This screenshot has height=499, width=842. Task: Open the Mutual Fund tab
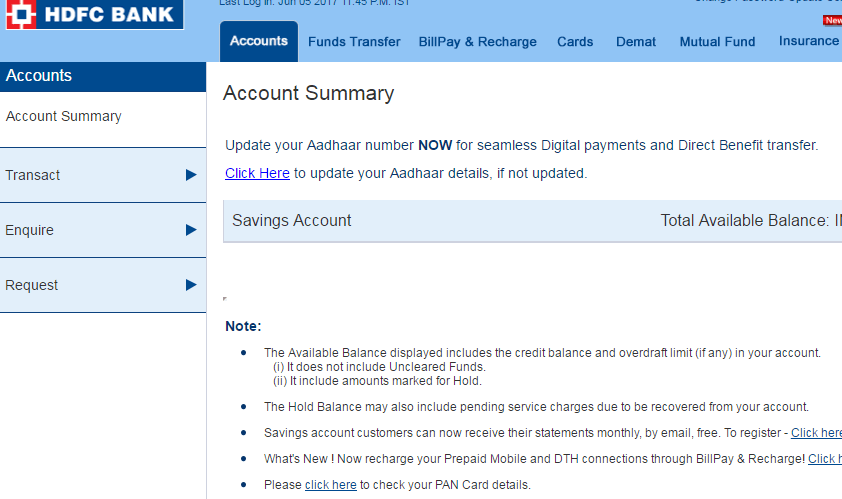point(718,42)
